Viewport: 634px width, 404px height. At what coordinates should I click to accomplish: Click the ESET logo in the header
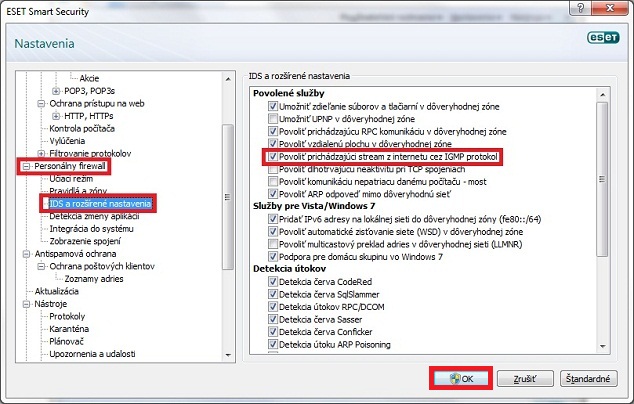tap(603, 38)
